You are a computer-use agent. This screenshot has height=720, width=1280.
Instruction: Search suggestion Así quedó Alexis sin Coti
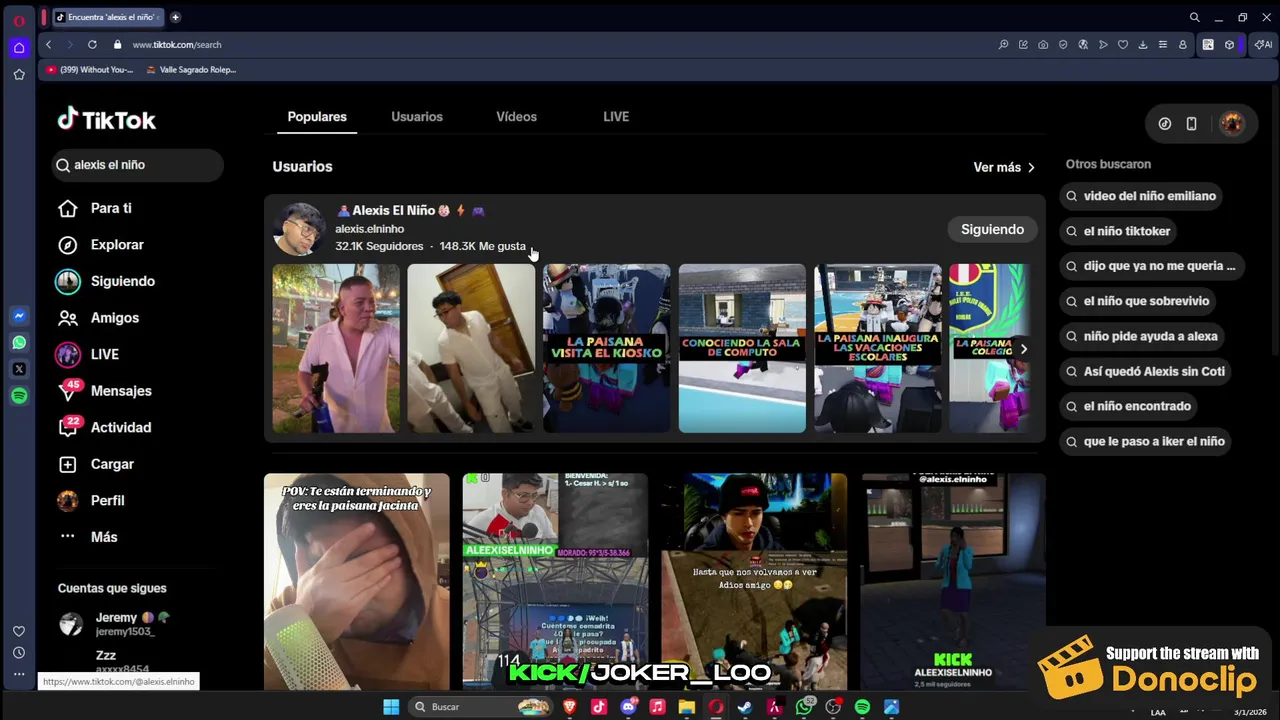click(1144, 371)
